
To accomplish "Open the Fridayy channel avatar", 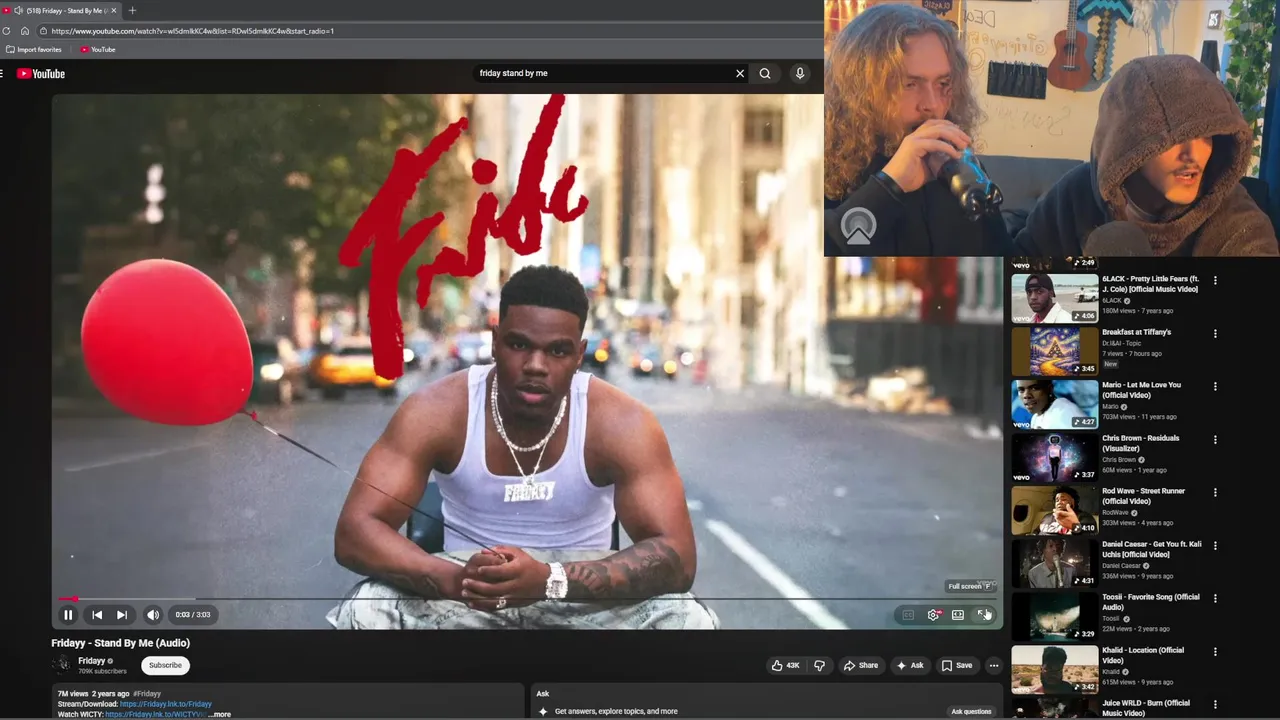I will pos(62,665).
